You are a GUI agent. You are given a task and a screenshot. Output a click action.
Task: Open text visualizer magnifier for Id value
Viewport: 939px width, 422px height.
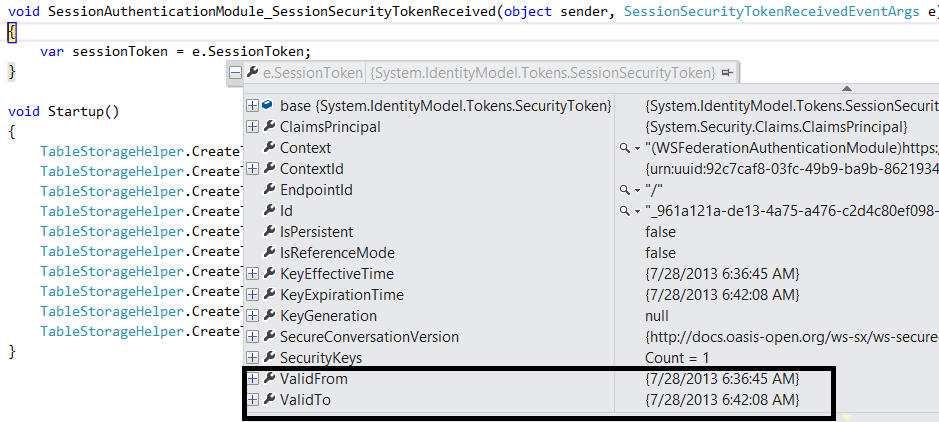click(624, 211)
